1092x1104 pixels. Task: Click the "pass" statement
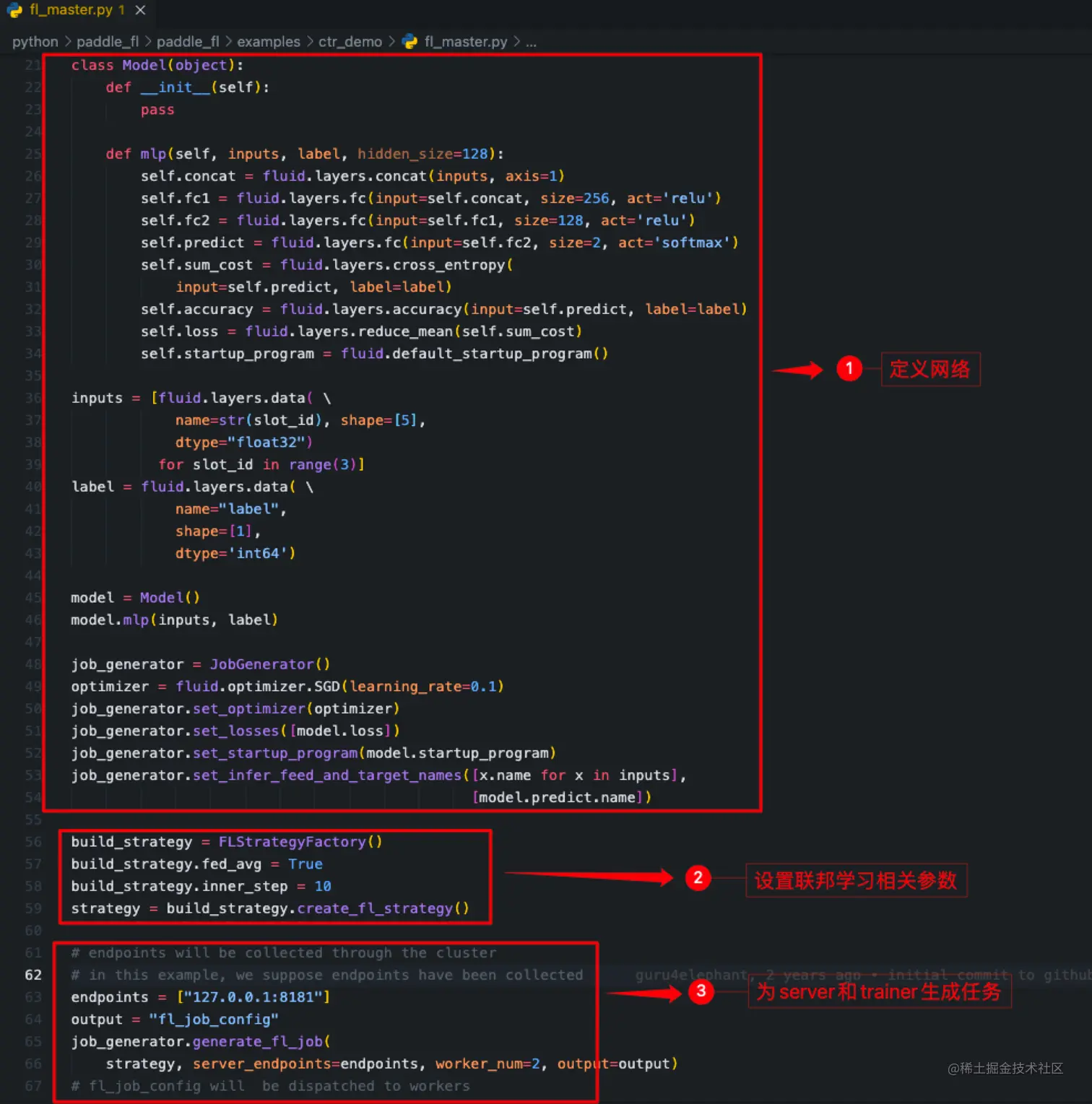(x=157, y=110)
